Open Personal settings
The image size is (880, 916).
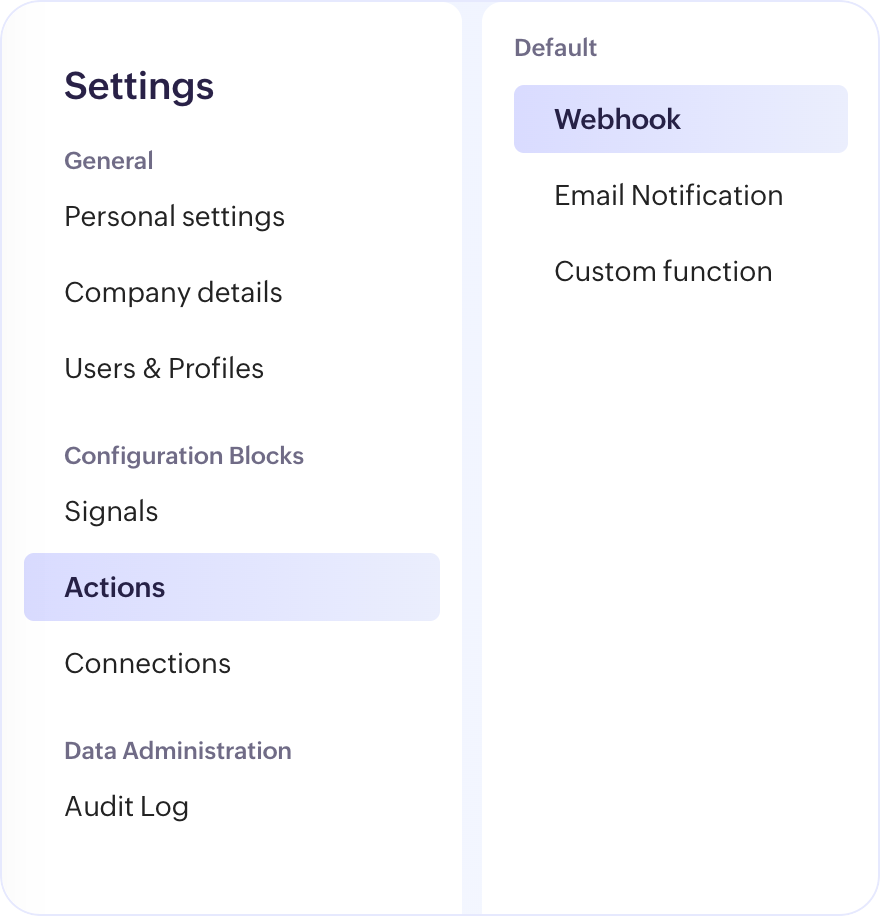click(174, 217)
